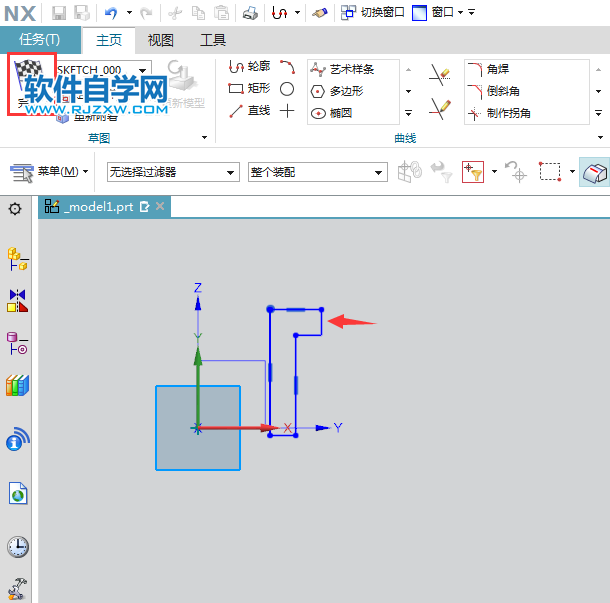
Task: Switch to the Tools (工具) tab
Action: point(213,40)
